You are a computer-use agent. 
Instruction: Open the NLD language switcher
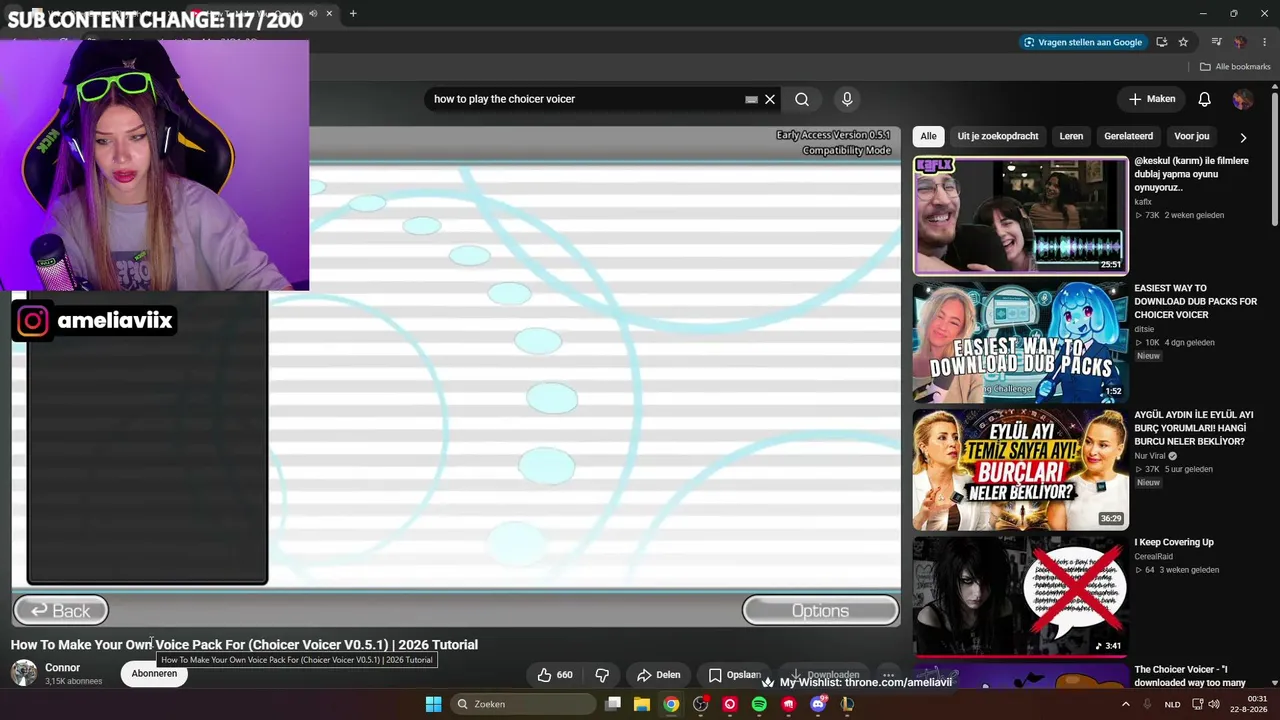(x=1172, y=704)
